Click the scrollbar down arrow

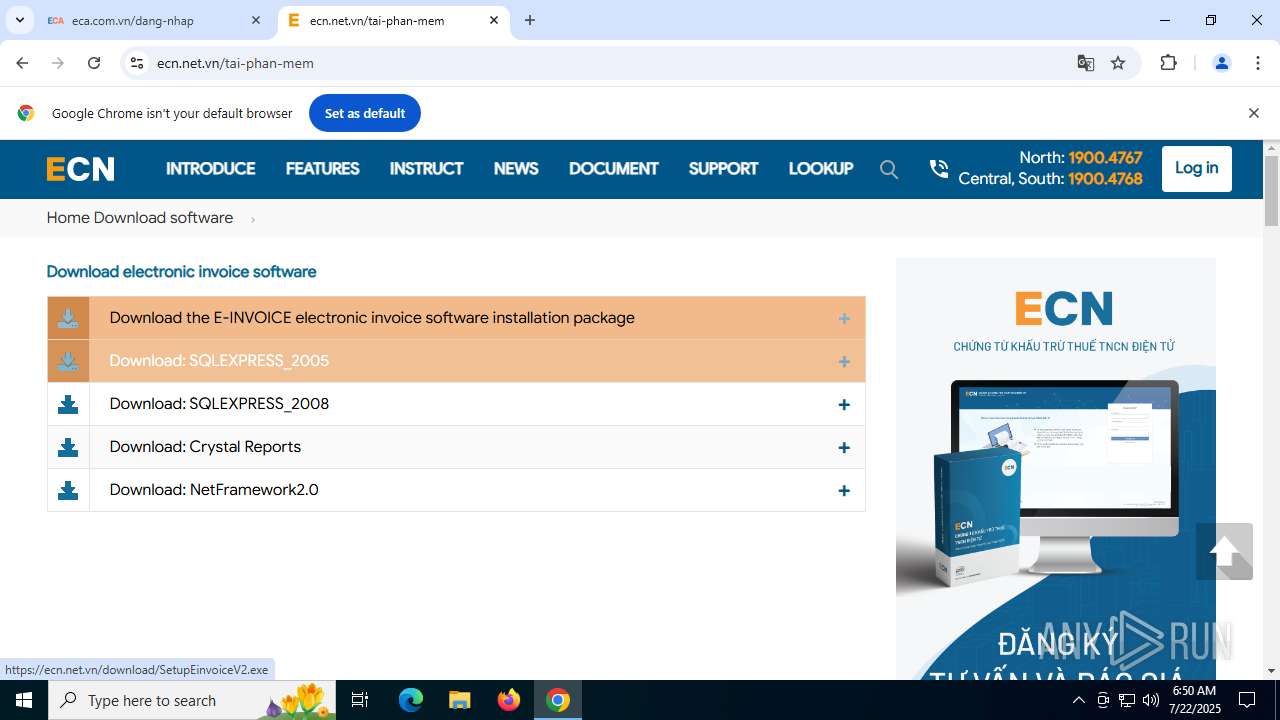1271,671
